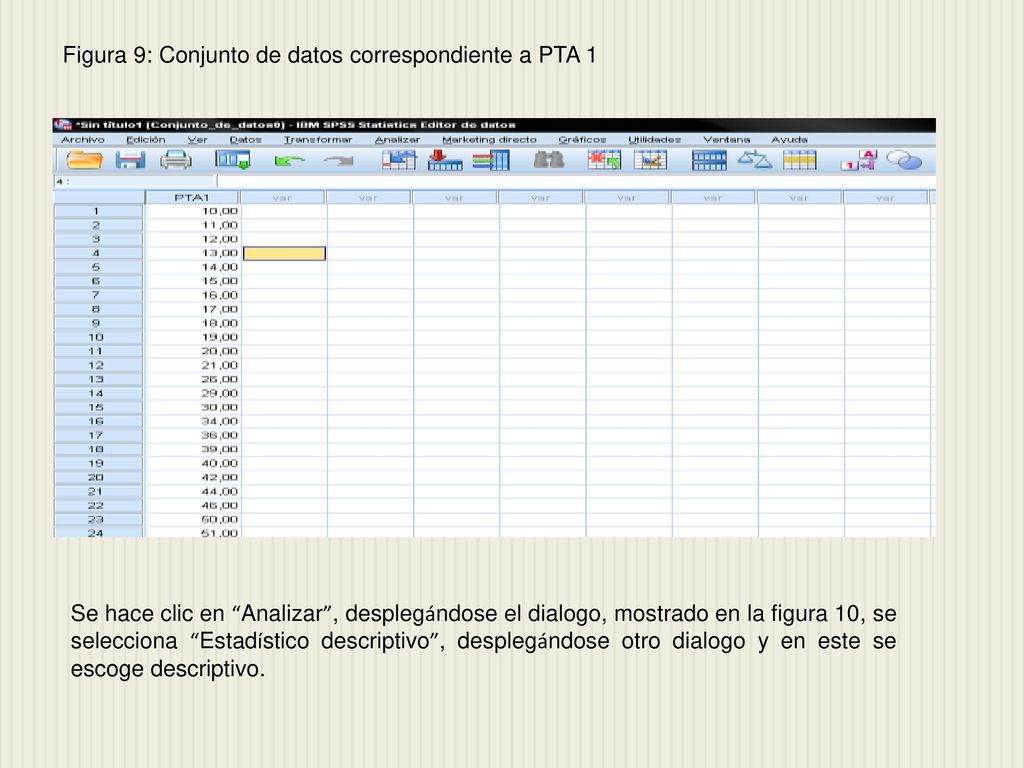
Task: Open the Analizar menu
Action: click(397, 140)
